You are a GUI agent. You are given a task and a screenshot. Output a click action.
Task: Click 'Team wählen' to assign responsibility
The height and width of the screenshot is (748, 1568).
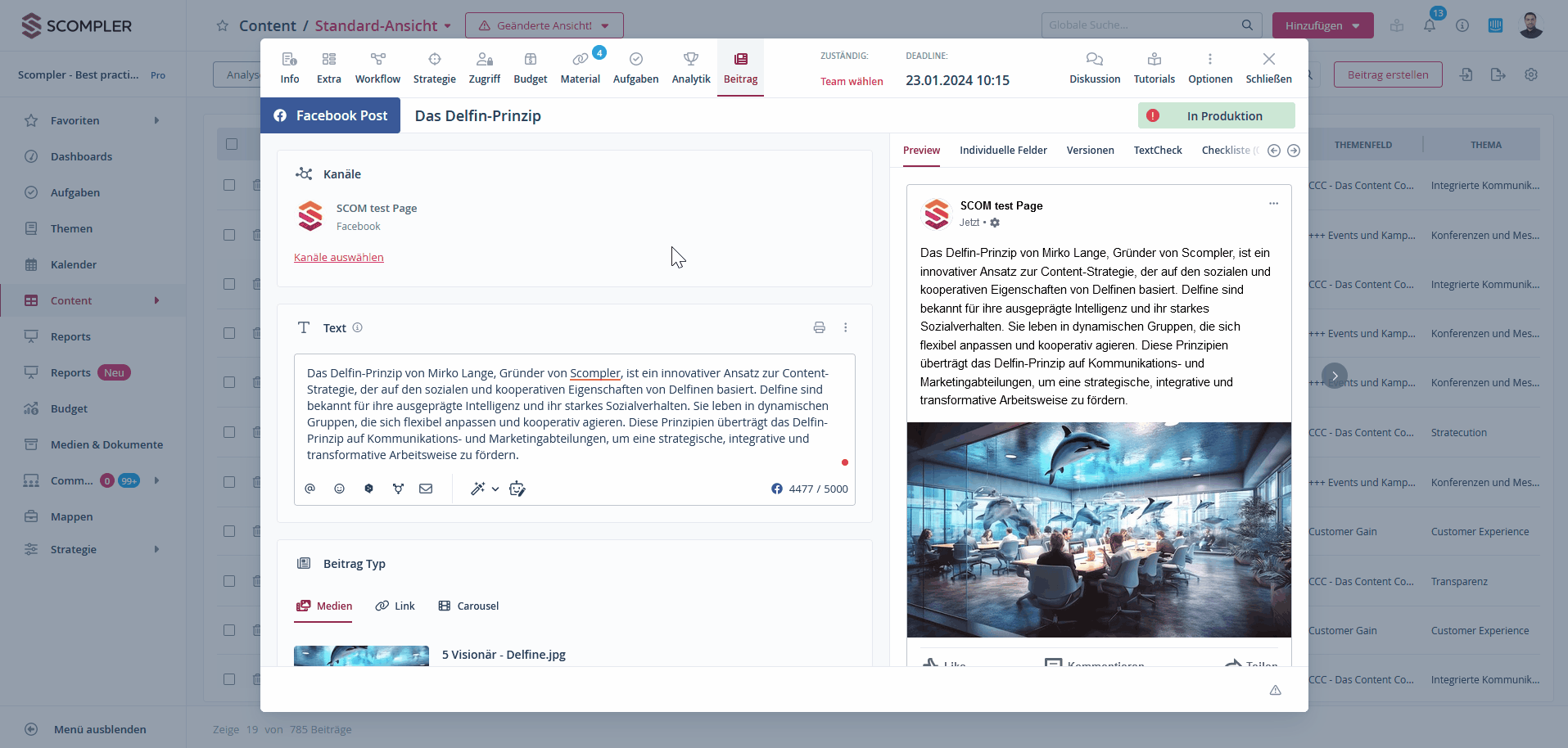click(x=852, y=81)
